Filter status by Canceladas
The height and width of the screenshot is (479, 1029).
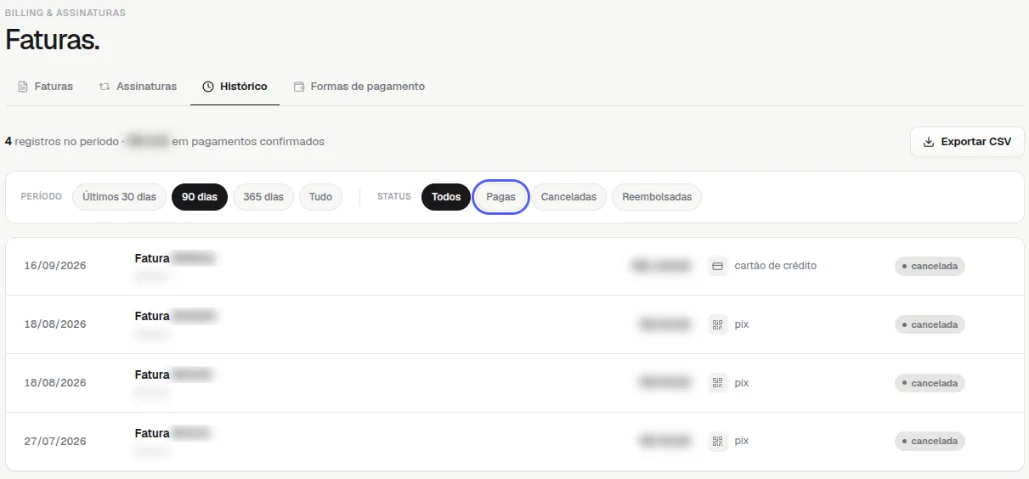[x=569, y=197]
